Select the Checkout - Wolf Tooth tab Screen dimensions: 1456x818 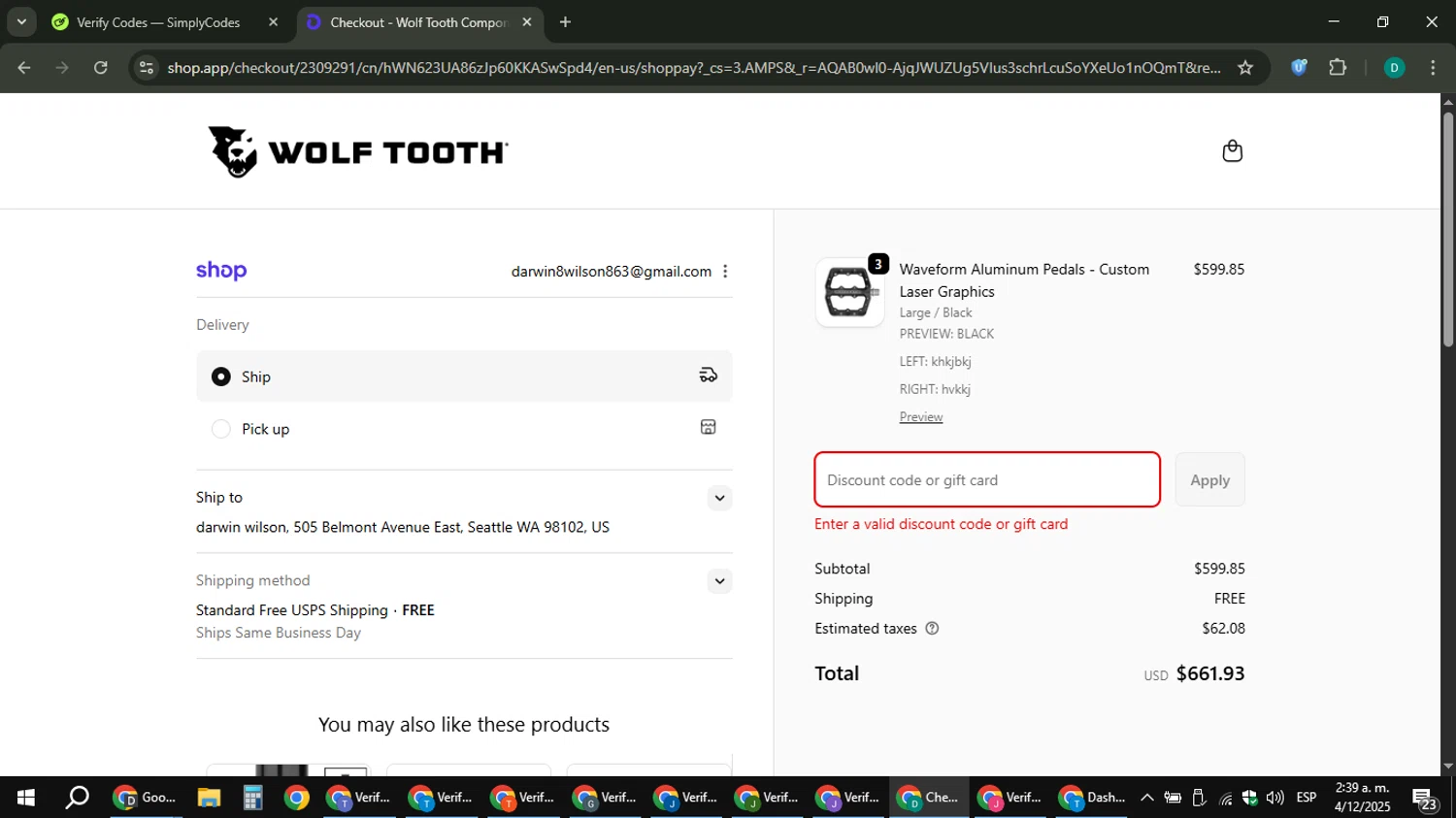(419, 21)
